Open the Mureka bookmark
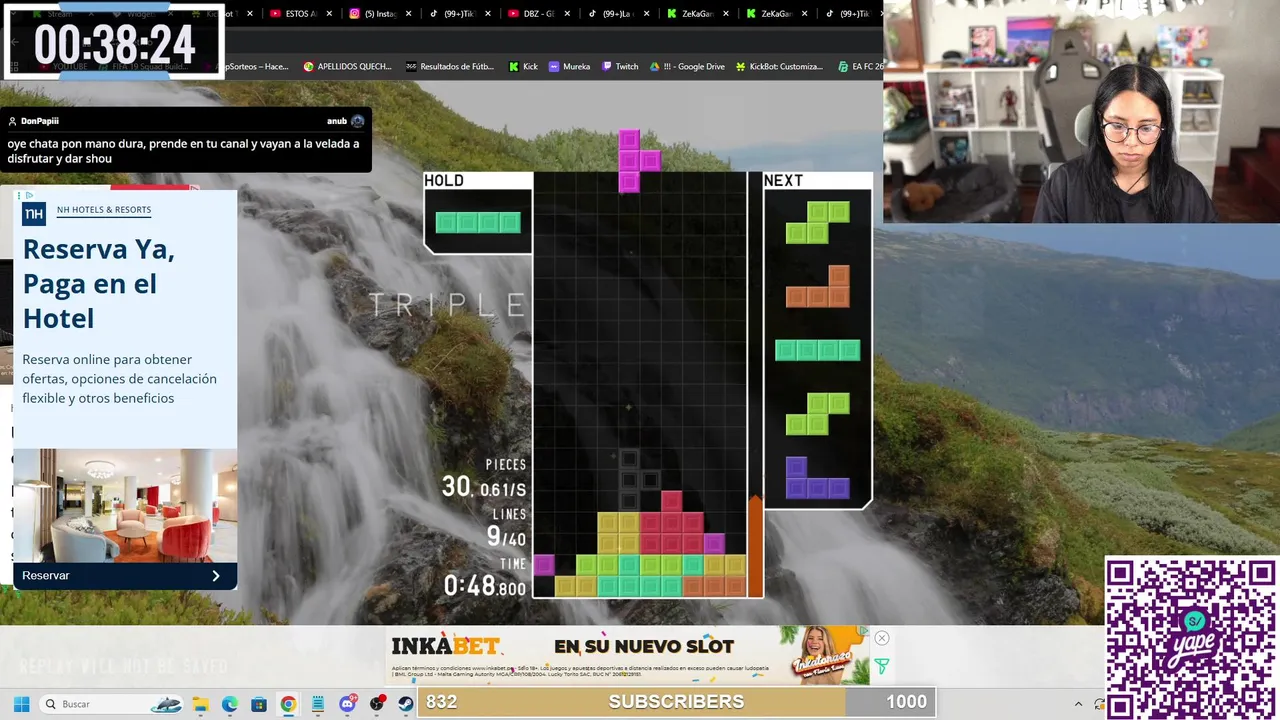Screen dimensions: 1280x720 569,66
